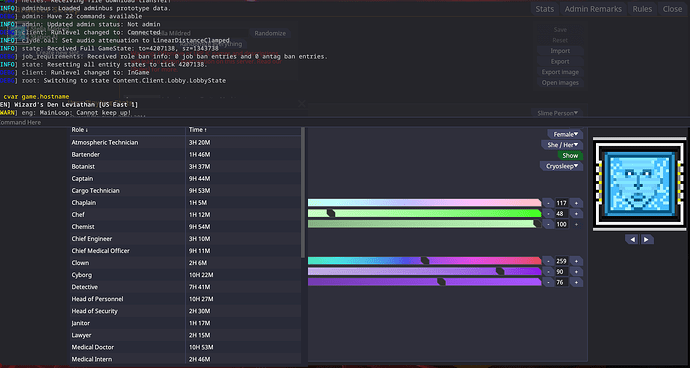Select the Chemist role row
This screenshot has width=690, height=368.
pos(185,227)
